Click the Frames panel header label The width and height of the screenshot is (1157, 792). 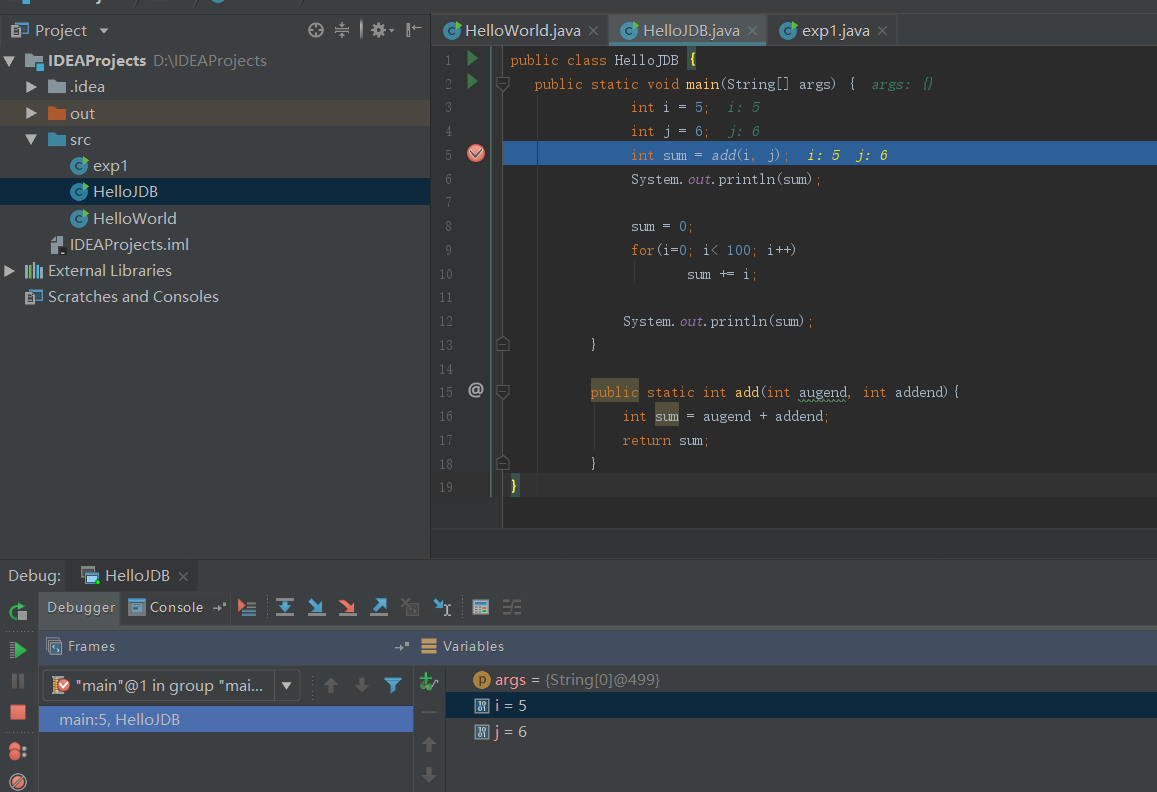click(x=91, y=647)
